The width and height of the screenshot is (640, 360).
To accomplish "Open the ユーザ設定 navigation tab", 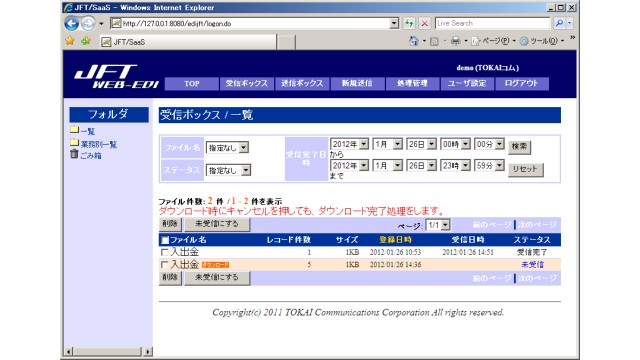I will pyautogui.click(x=467, y=84).
